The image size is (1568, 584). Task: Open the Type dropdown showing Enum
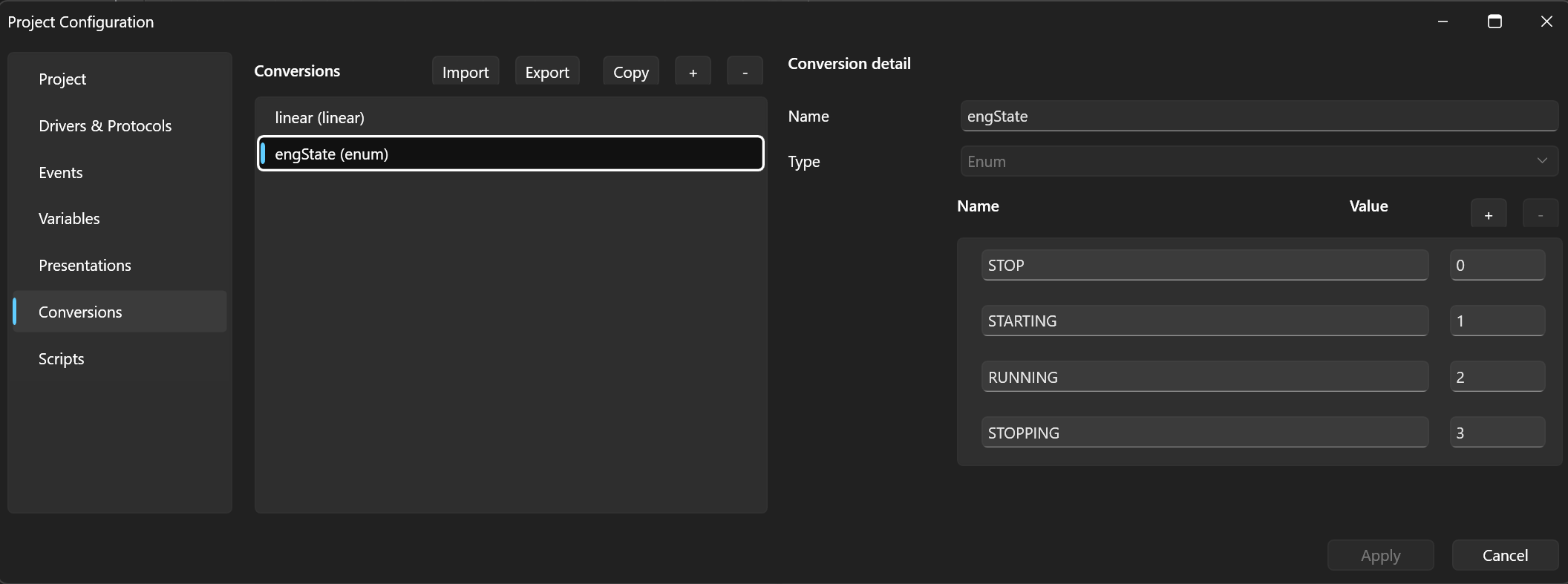point(1259,161)
